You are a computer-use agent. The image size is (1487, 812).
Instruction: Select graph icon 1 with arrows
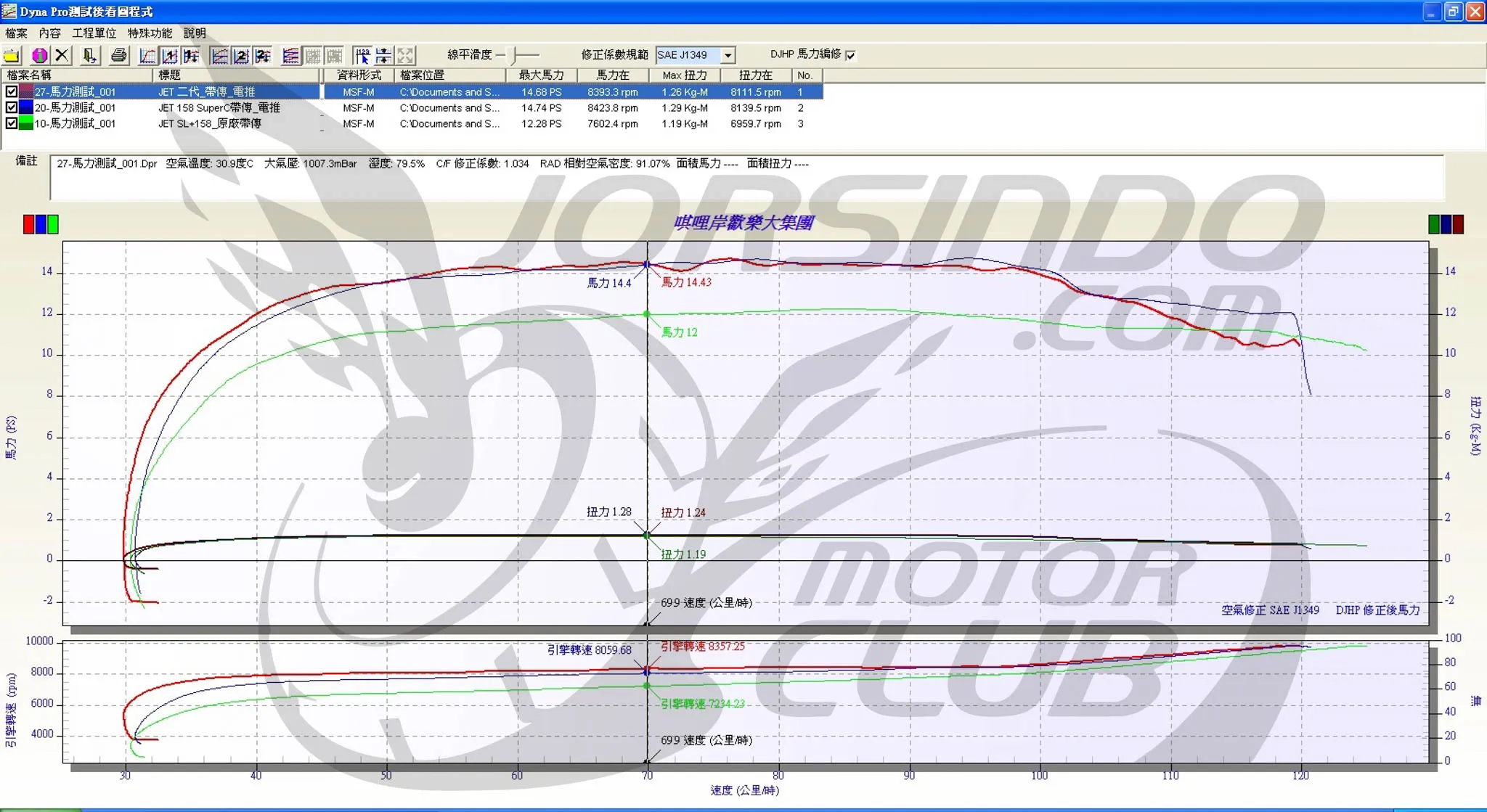coord(191,55)
